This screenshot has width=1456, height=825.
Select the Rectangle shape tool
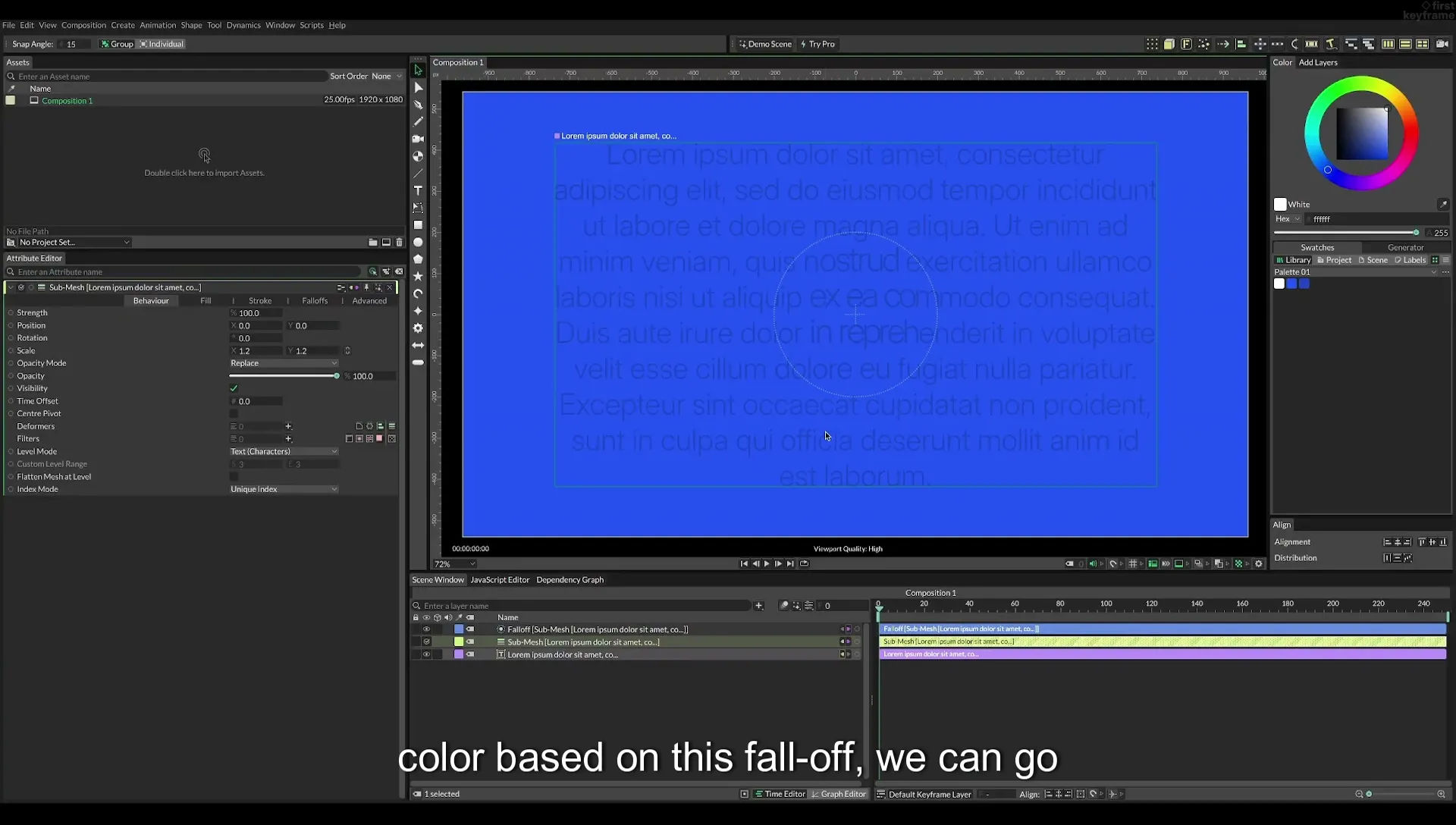pyautogui.click(x=418, y=225)
